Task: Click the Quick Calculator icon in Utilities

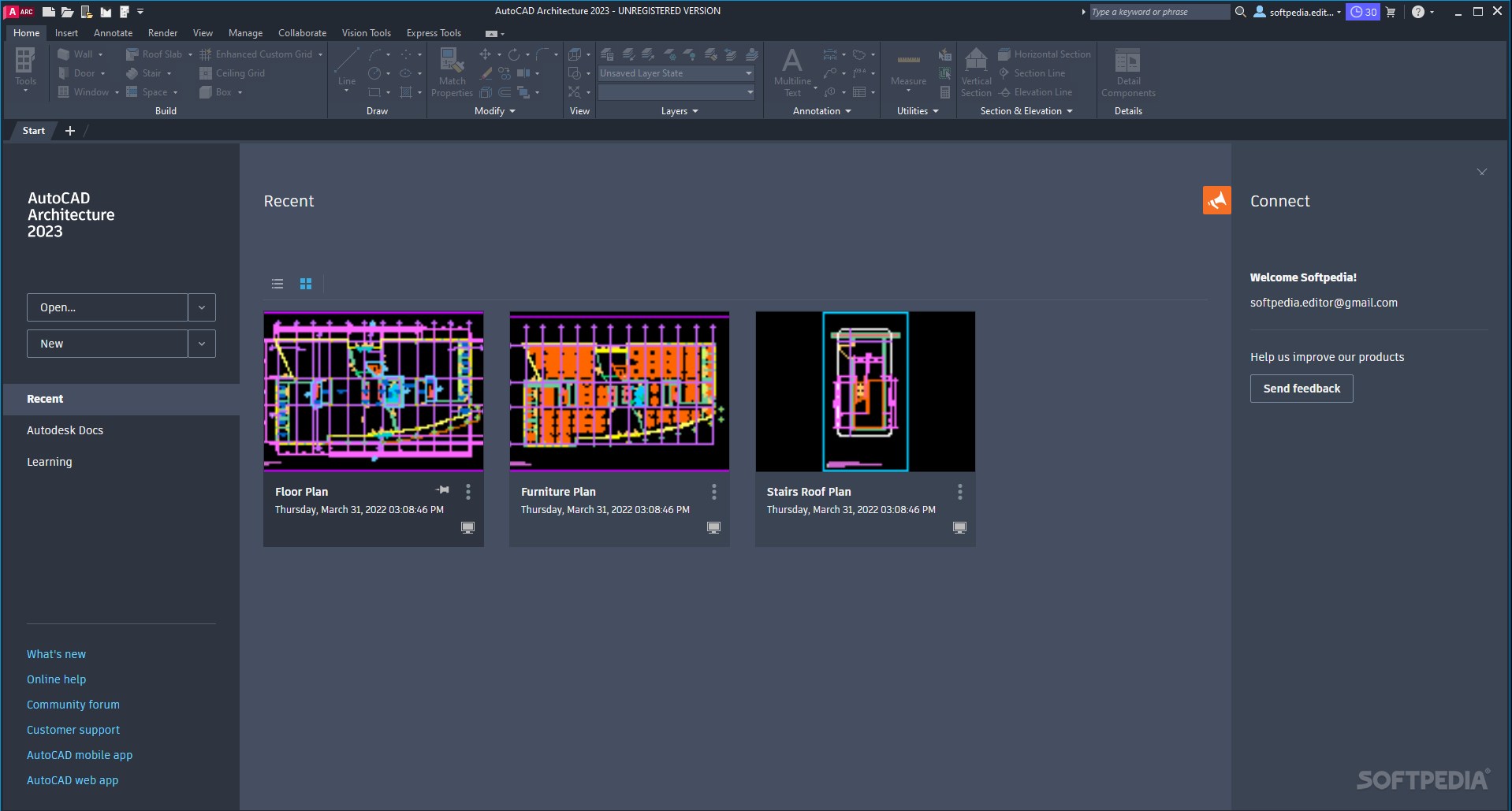Action: [944, 92]
